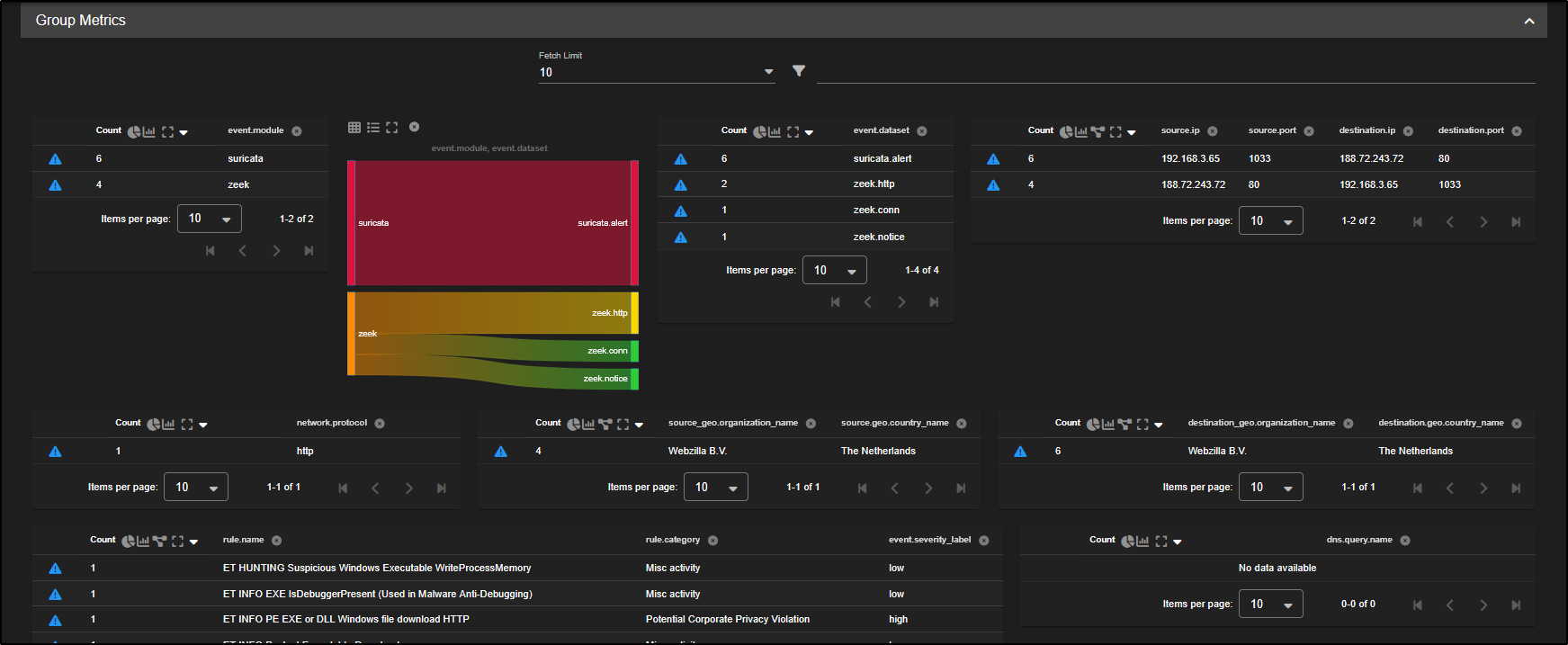The height and width of the screenshot is (645, 1568).
Task: Remove the sankey chart panel
Action: tap(414, 127)
